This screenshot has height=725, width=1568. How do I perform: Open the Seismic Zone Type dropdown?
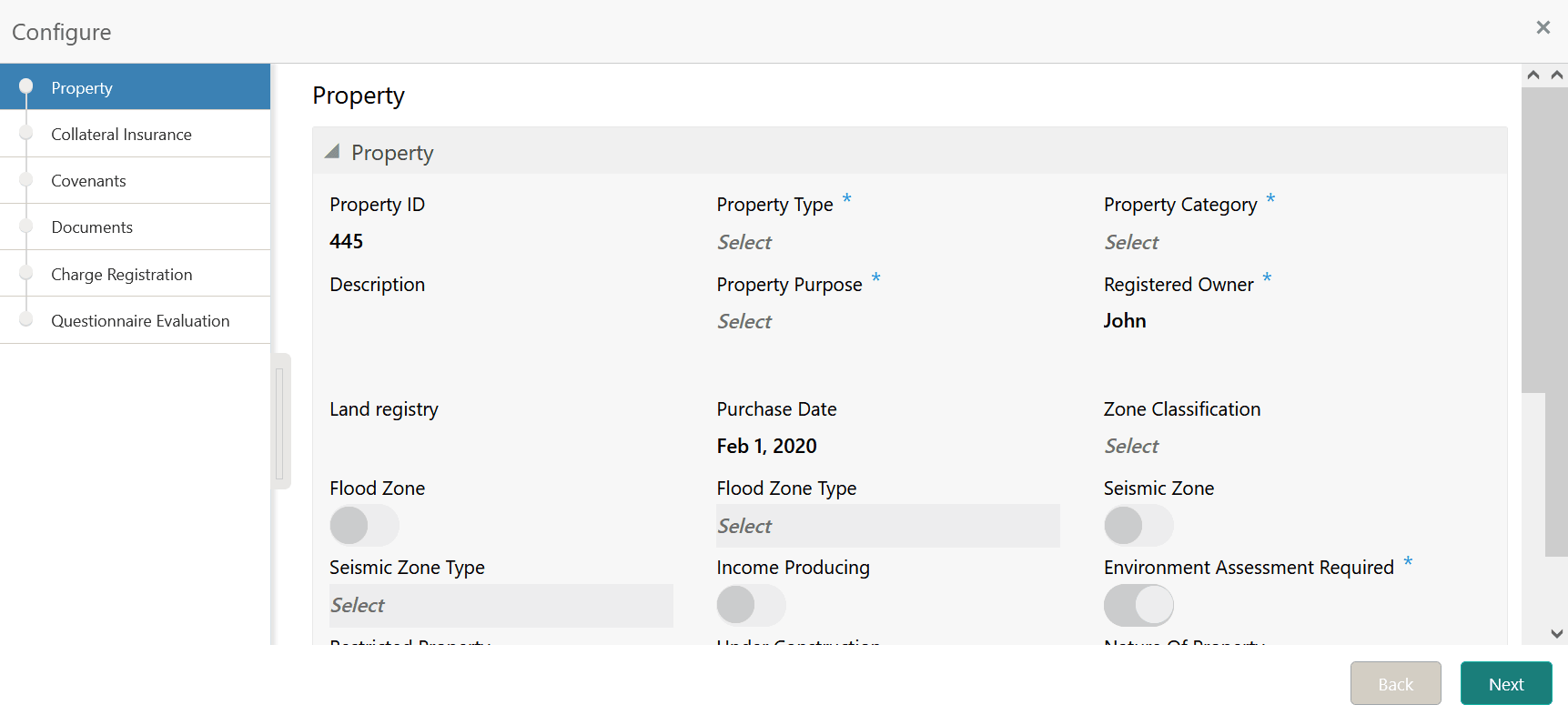pos(501,605)
